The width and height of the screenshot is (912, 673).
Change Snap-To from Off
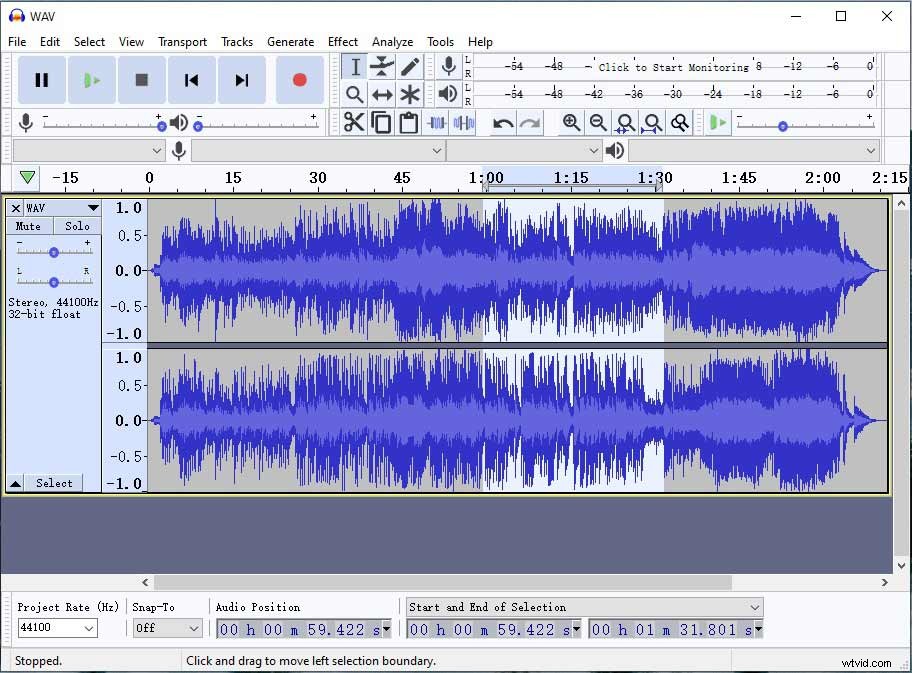[166, 628]
